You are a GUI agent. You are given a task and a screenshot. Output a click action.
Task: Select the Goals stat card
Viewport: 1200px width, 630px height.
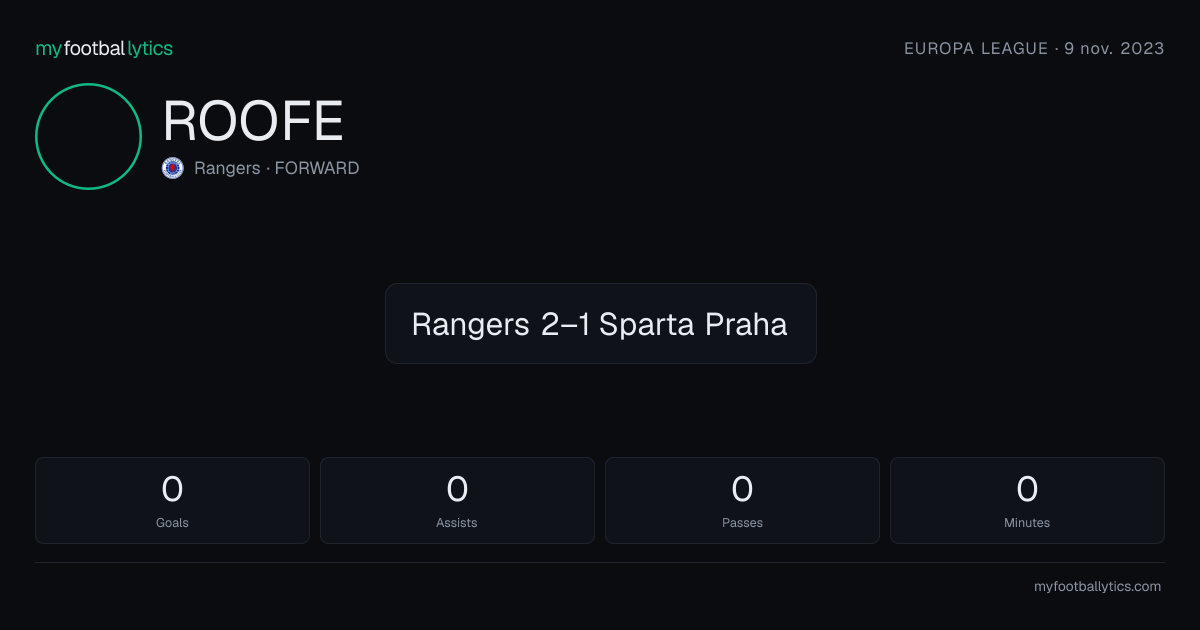pyautogui.click(x=172, y=500)
